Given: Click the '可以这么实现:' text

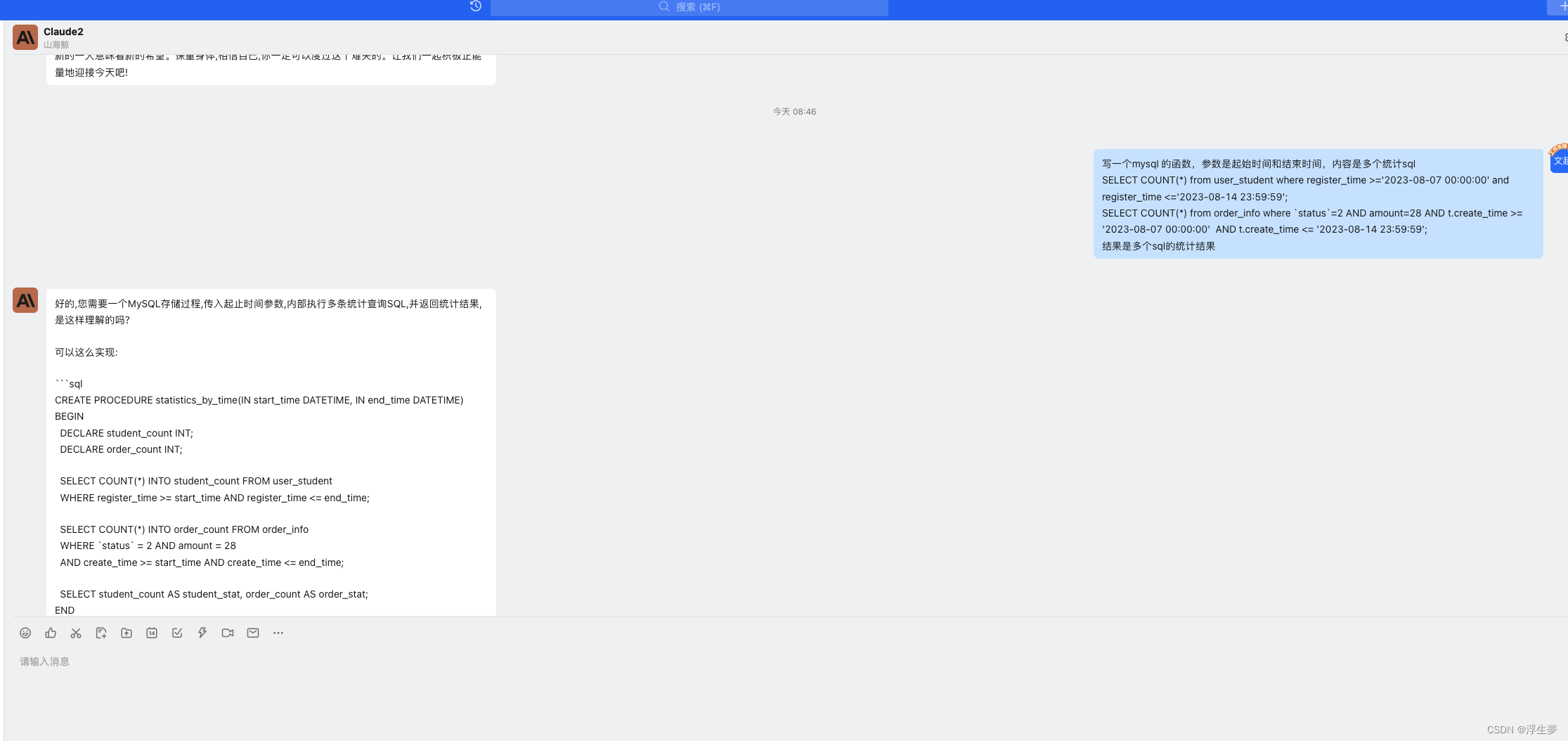Looking at the screenshot, I should click(86, 352).
